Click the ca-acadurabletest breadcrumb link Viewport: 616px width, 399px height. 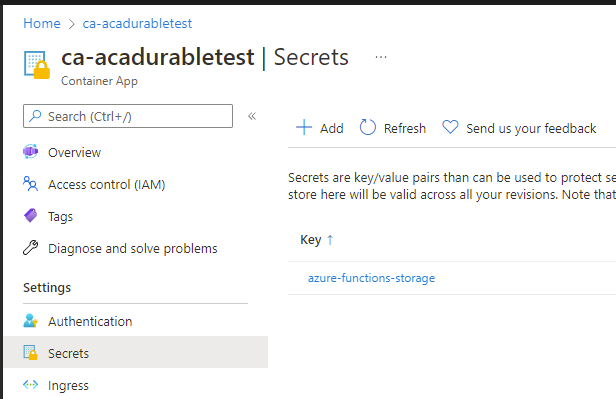(x=137, y=24)
